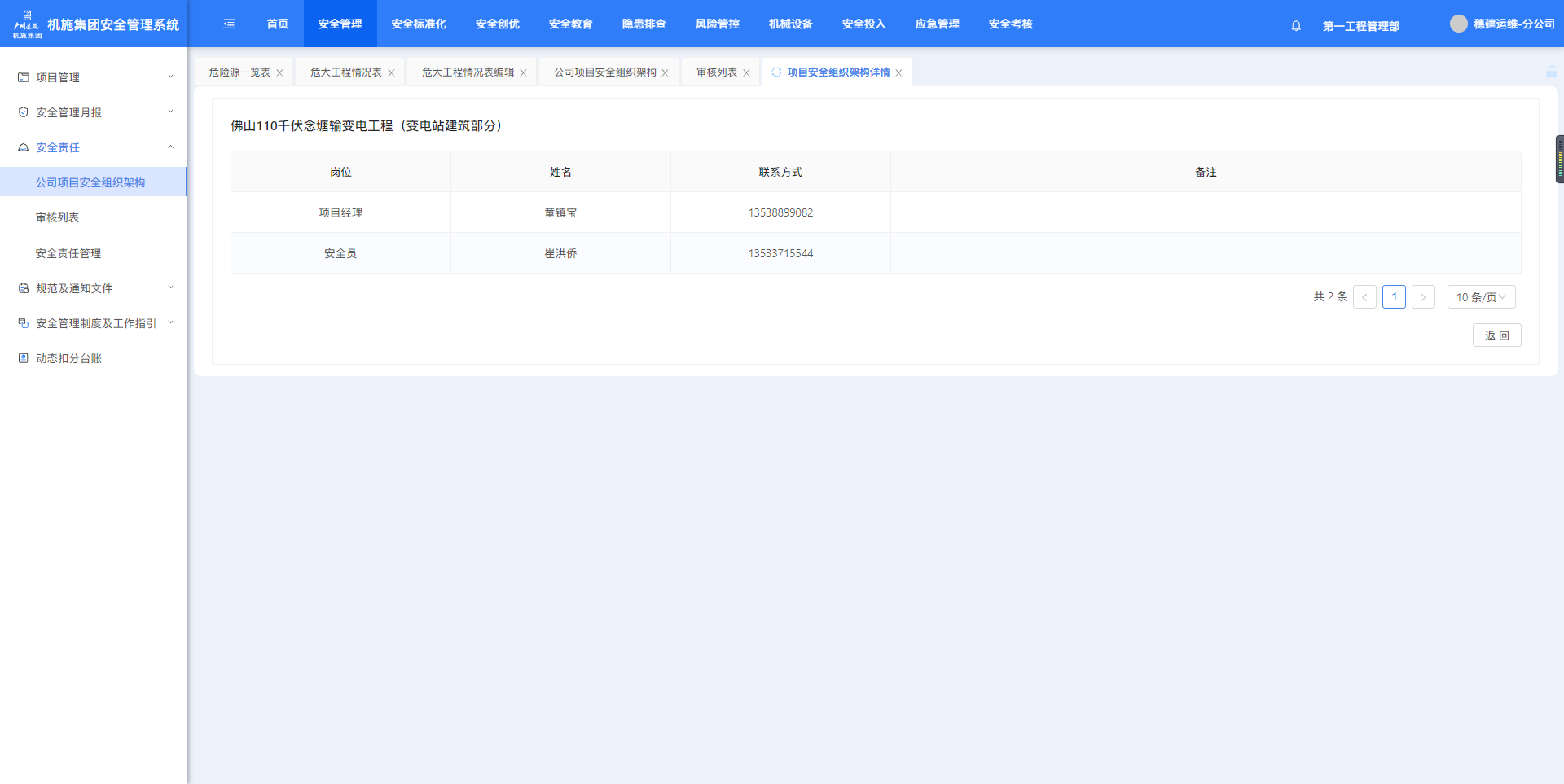Click the 返回 button
This screenshot has width=1564, height=784.
pyautogui.click(x=1496, y=335)
